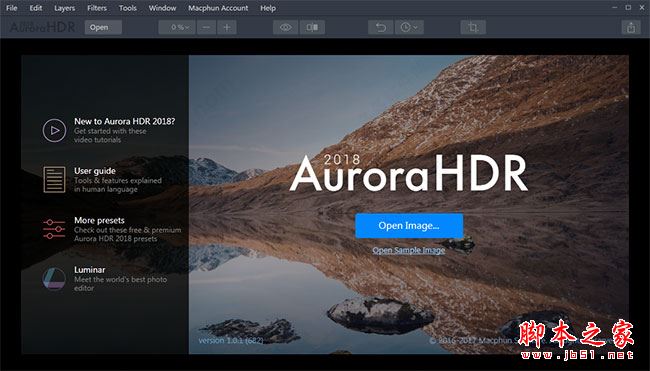Minimize the Aurora HDR window
650x371 pixels.
[x=616, y=7]
